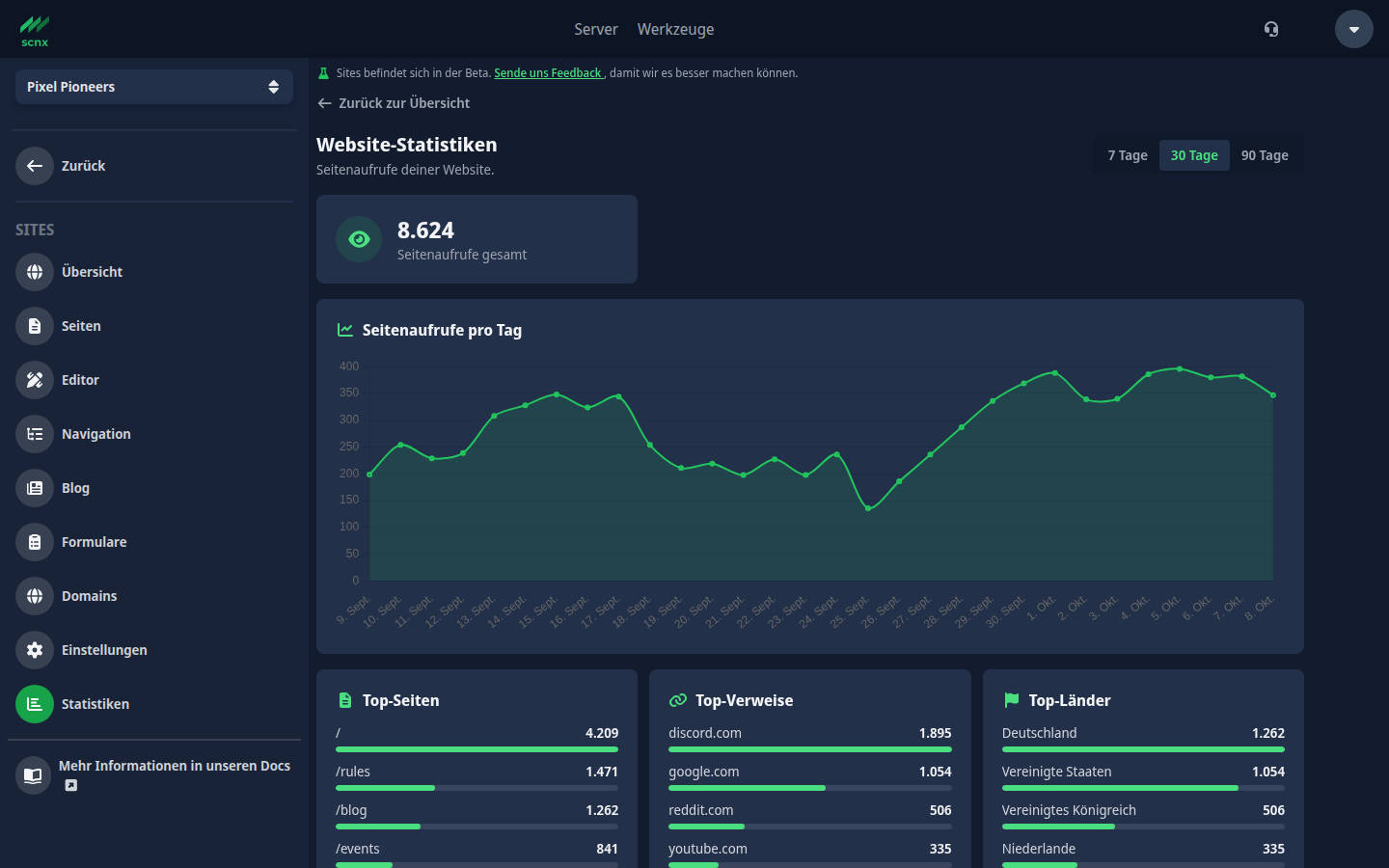
Task: Click the chart's lowest data point
Action: pos(868,508)
